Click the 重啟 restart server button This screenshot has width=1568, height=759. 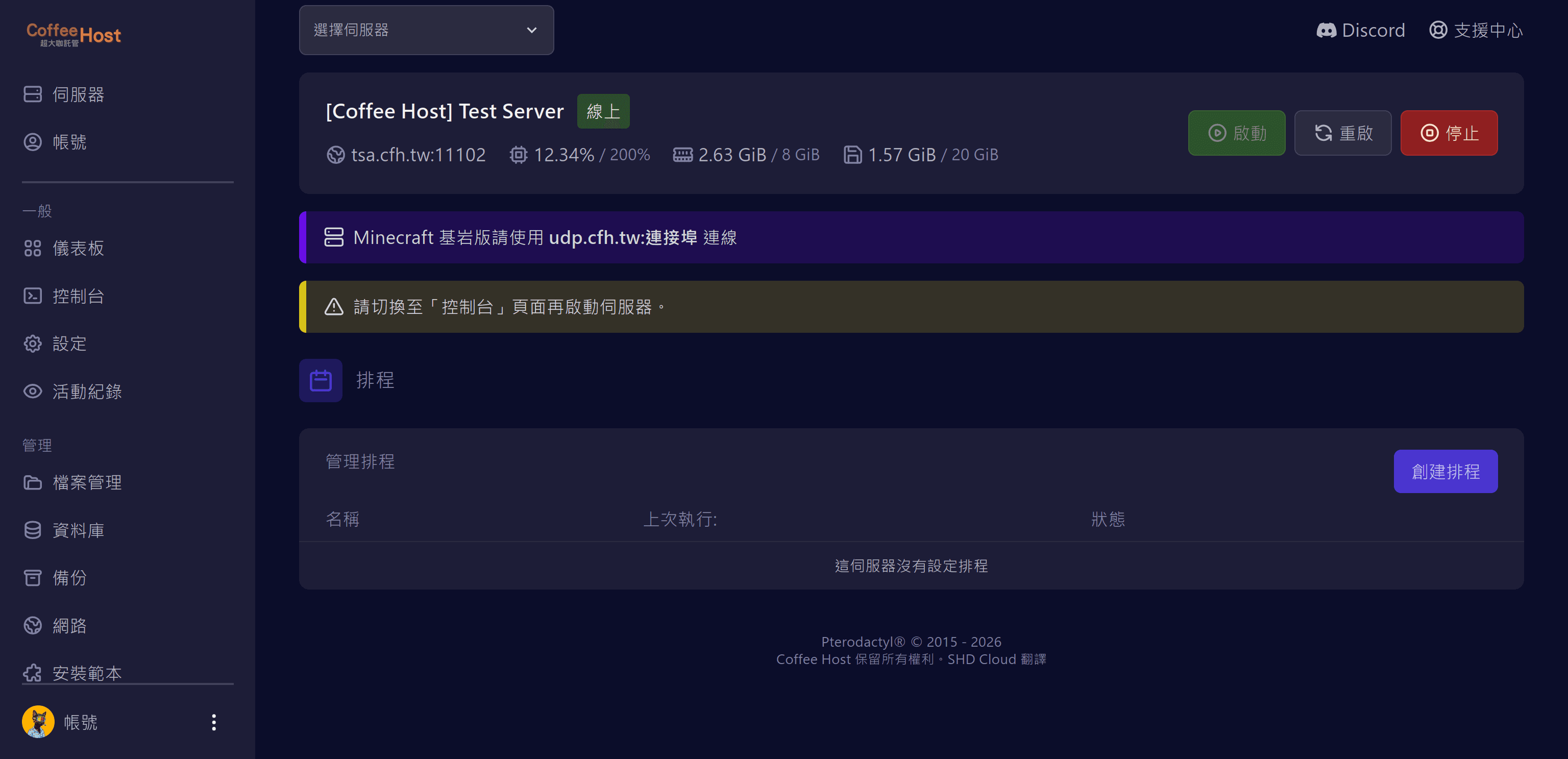pos(1342,133)
